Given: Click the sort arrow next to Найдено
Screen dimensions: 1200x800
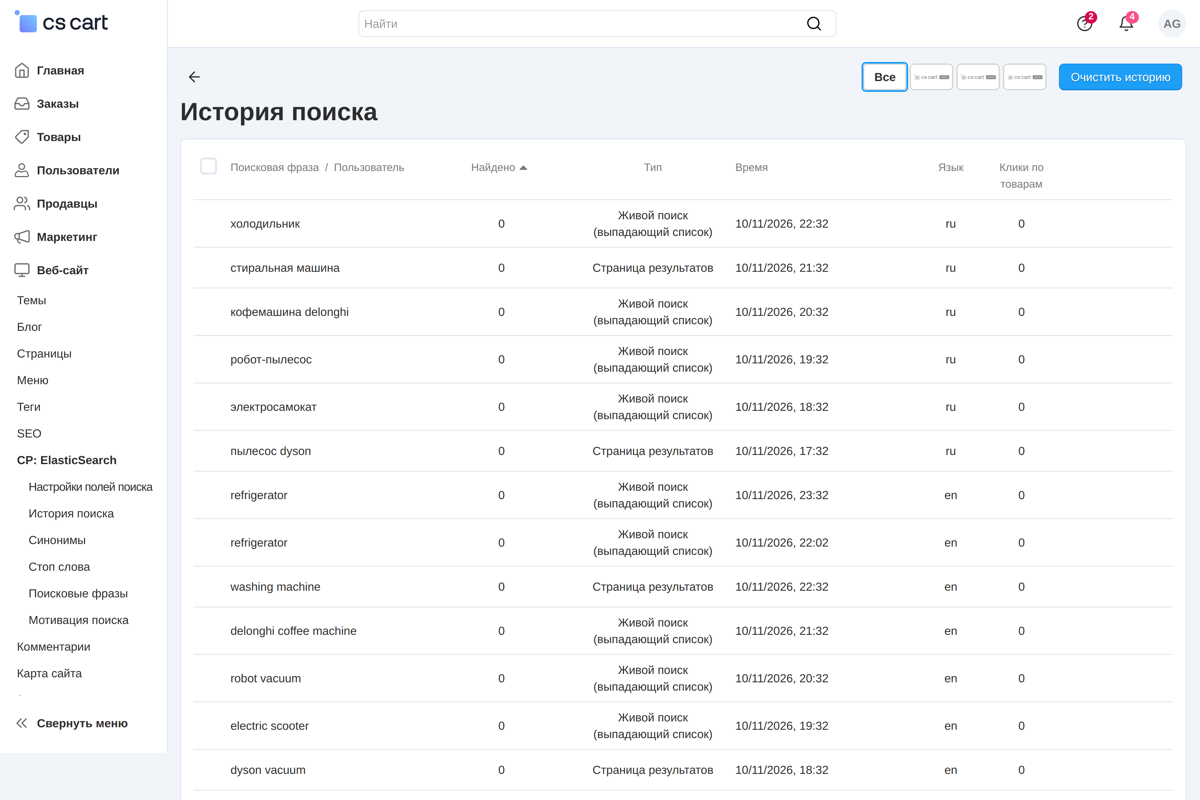Looking at the screenshot, I should 523,168.
